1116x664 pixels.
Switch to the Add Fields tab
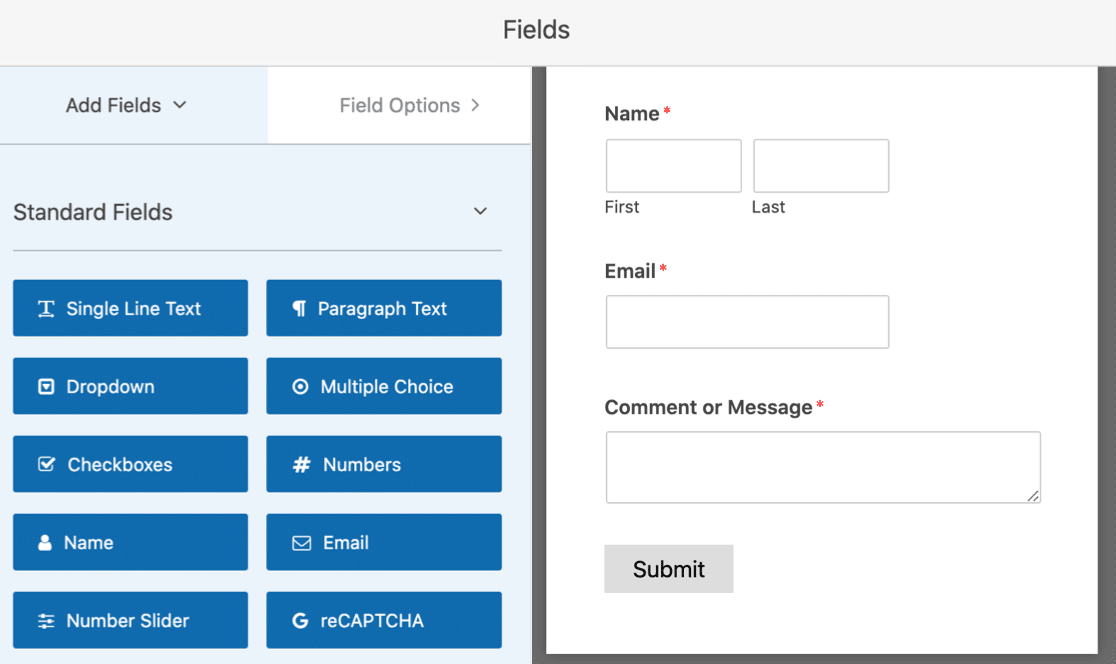(x=134, y=105)
